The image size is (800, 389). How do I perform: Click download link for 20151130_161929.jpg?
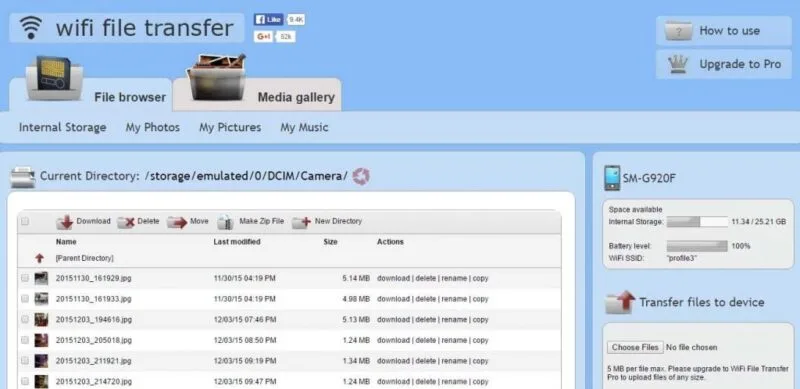[393, 278]
